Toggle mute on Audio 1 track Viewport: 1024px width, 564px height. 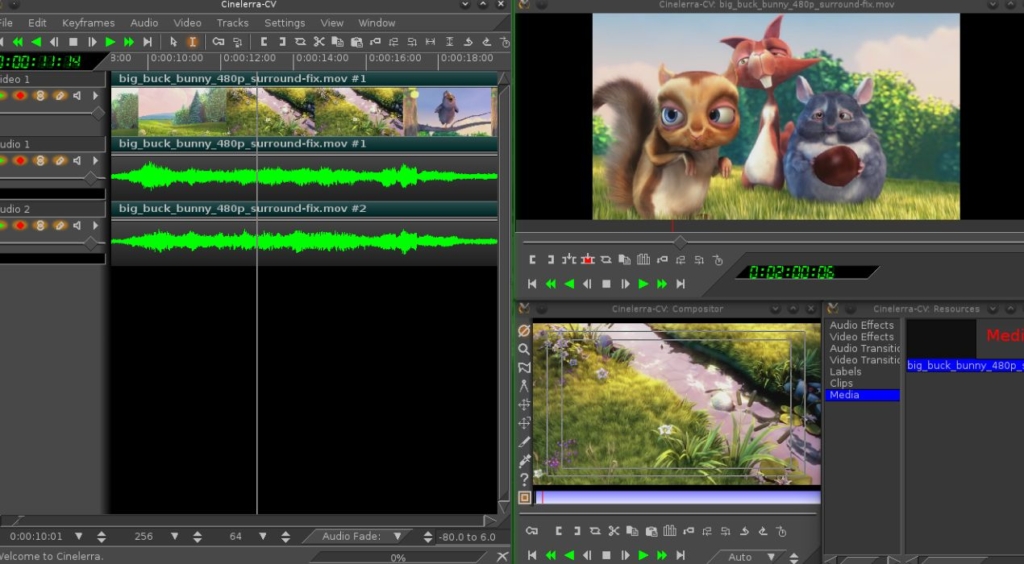click(77, 161)
